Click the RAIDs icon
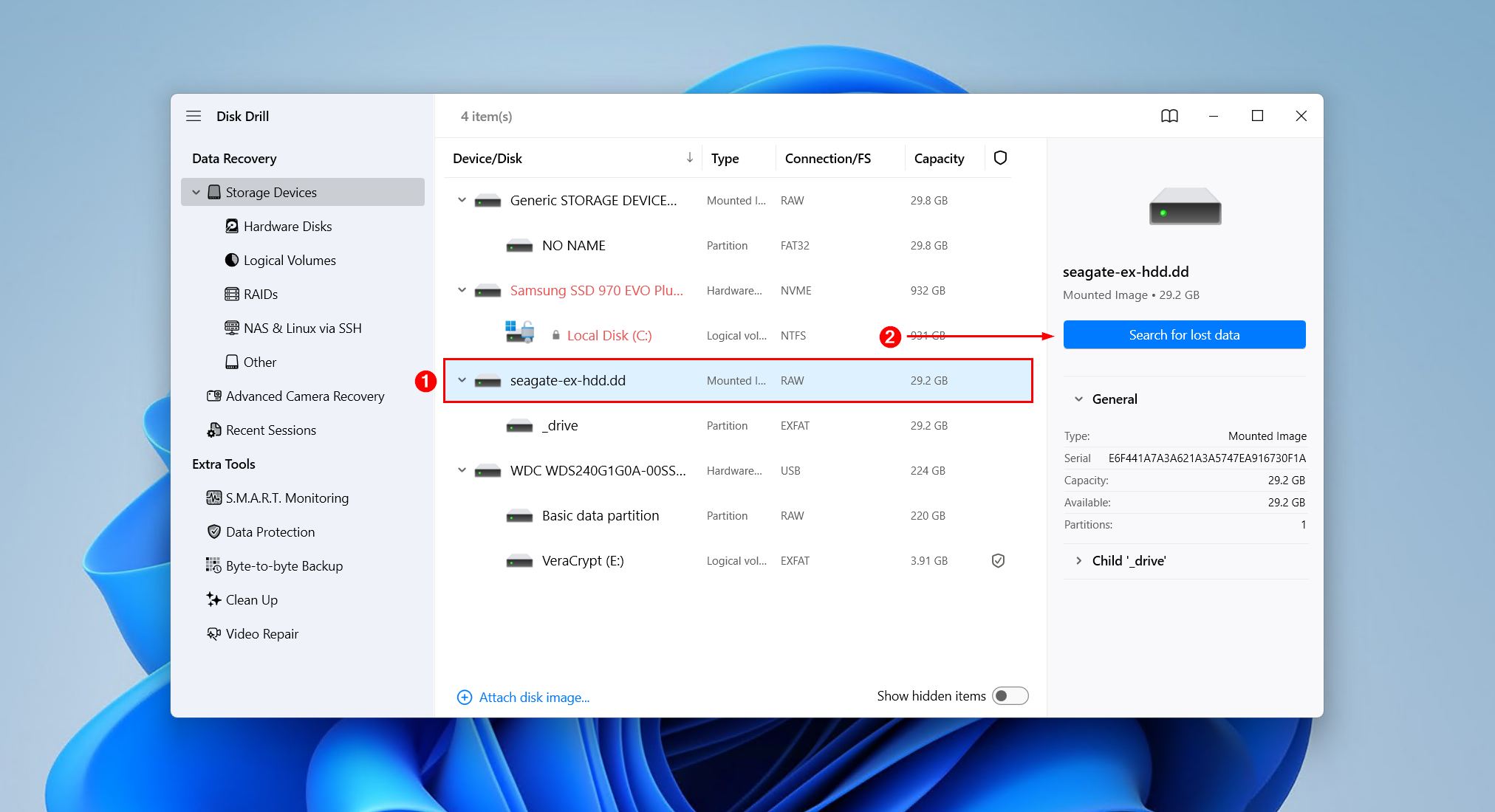This screenshot has width=1495, height=812. click(232, 294)
